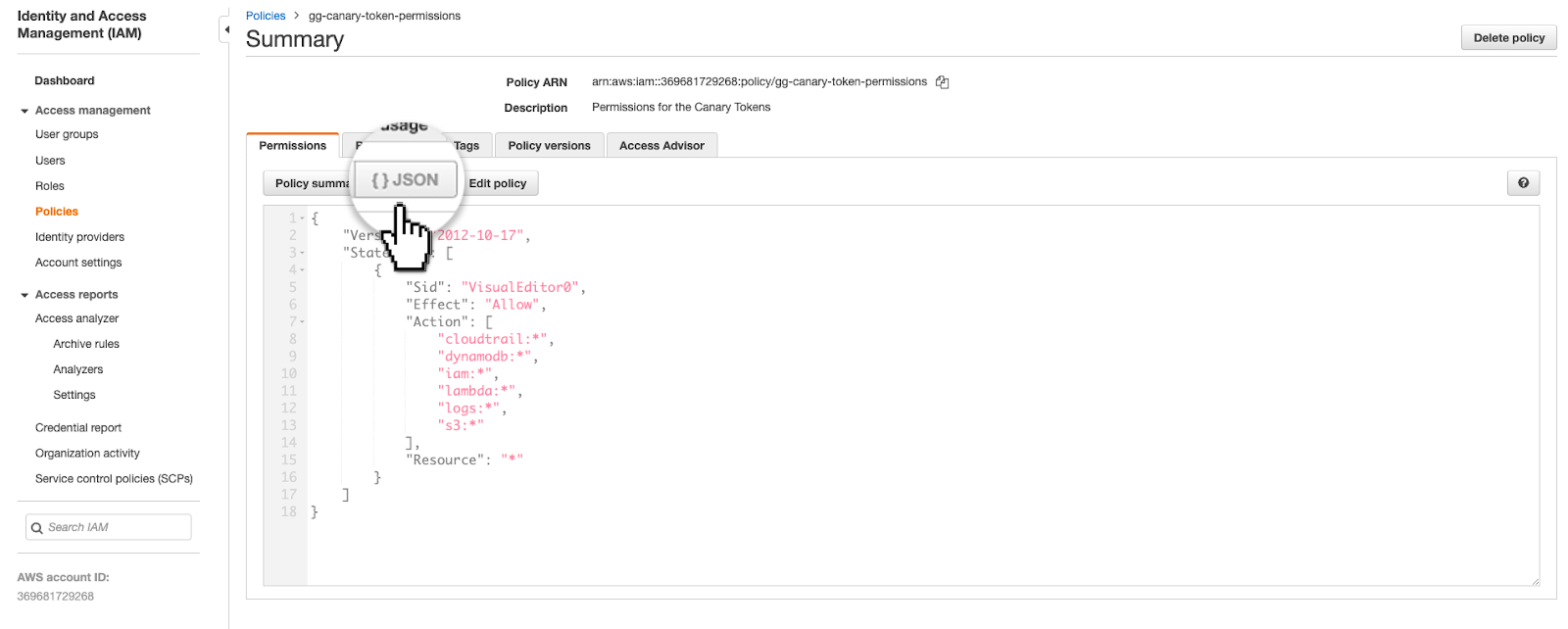Open Account settings page
The image size is (1568, 629).
(x=78, y=263)
